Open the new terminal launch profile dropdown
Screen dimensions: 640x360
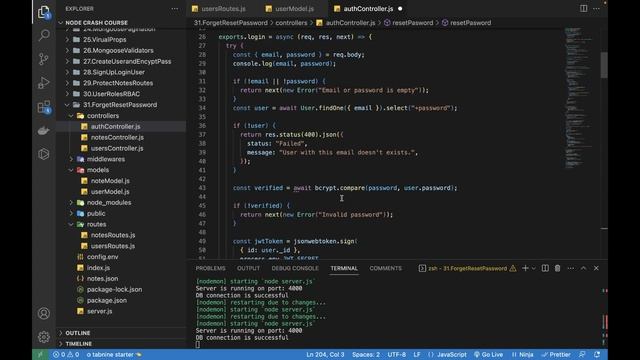533,268
